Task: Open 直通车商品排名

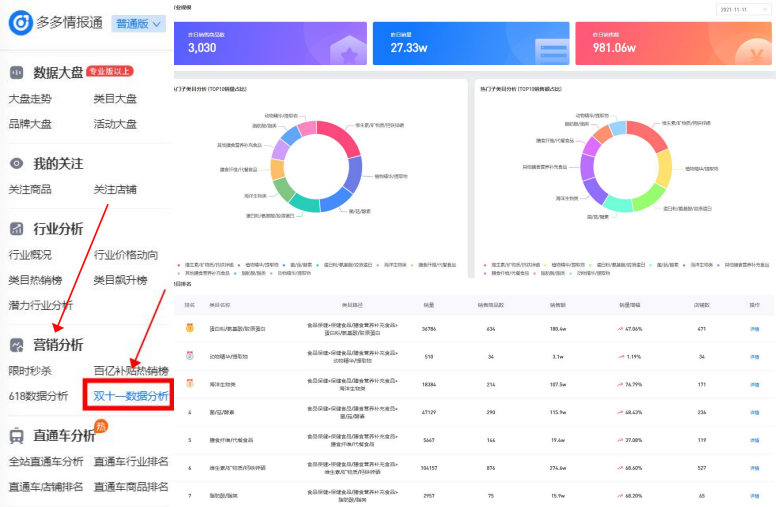Action: (x=131, y=486)
